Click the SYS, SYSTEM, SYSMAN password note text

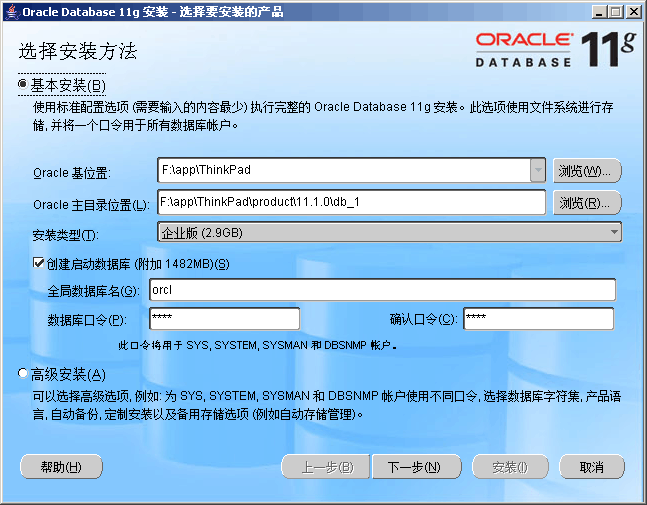point(257,345)
